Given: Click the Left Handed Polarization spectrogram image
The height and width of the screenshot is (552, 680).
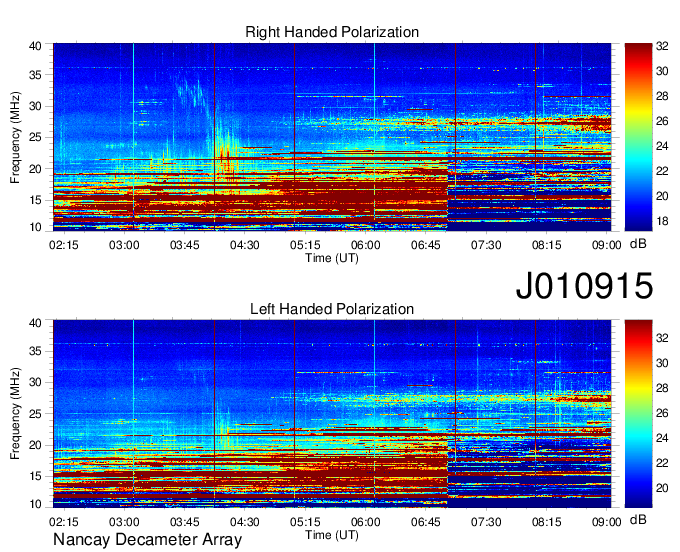Looking at the screenshot, I should (x=332, y=414).
